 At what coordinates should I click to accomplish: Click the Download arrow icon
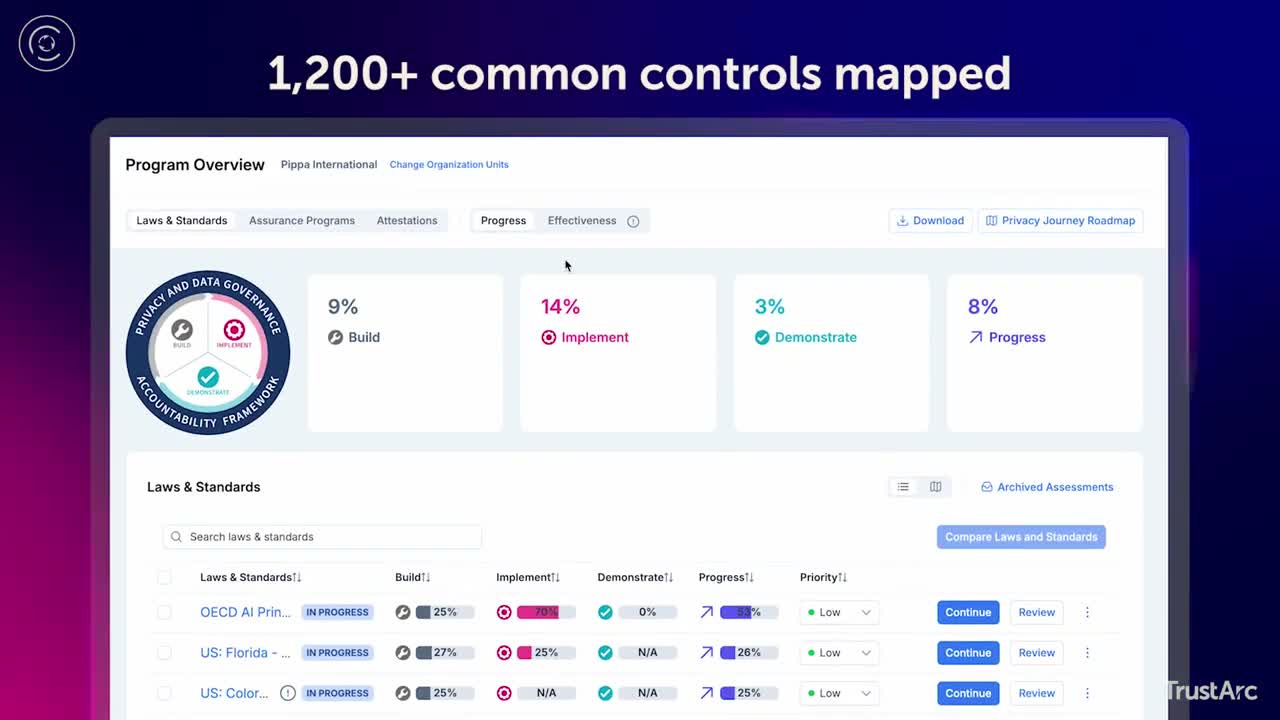(x=902, y=221)
